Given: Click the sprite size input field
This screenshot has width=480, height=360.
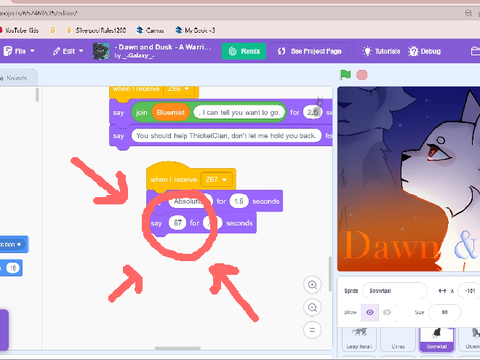Looking at the screenshot, I should point(445,312).
